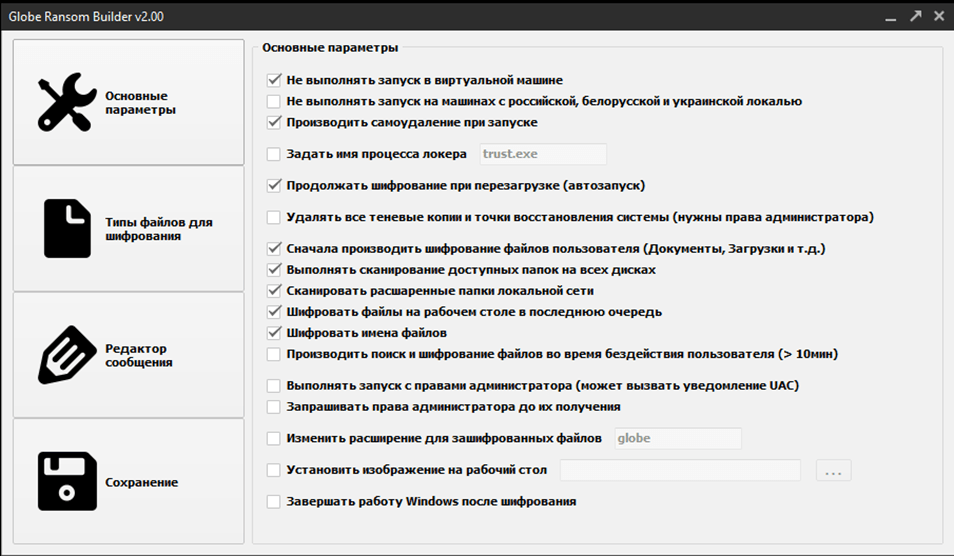The width and height of the screenshot is (954, 556).
Task: Toggle 'Изменить расширение для зашифрованных файлов' checkbox
Action: tap(274, 438)
